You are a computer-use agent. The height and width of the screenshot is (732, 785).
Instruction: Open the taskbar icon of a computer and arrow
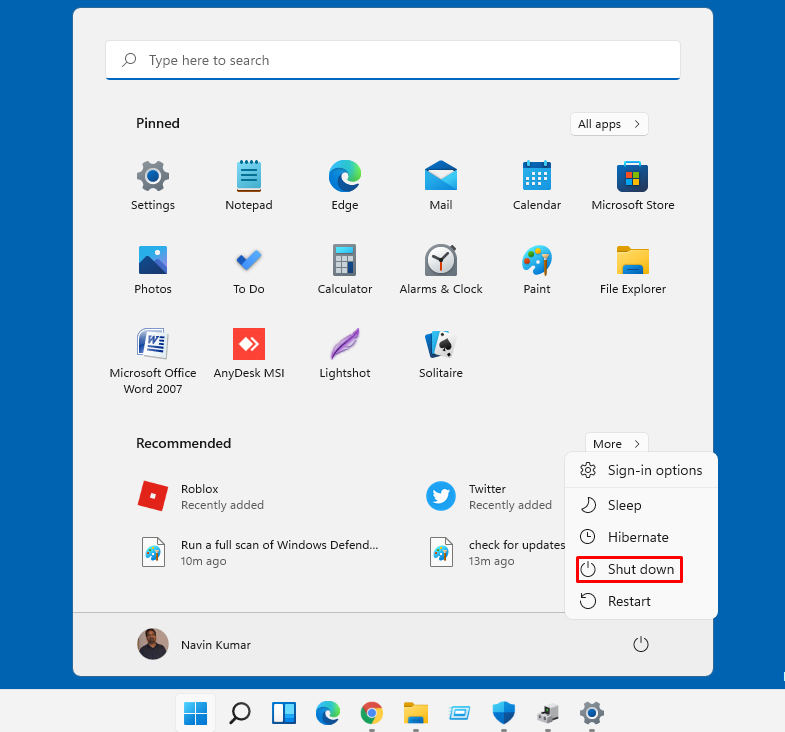(x=548, y=713)
